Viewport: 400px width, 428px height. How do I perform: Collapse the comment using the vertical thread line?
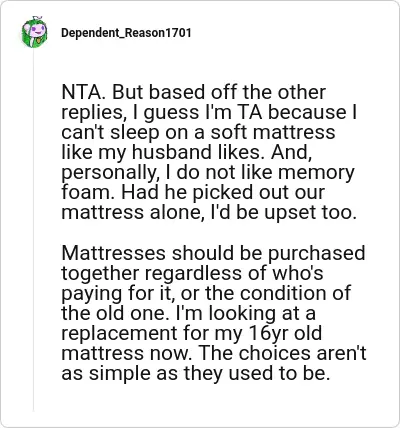33,230
